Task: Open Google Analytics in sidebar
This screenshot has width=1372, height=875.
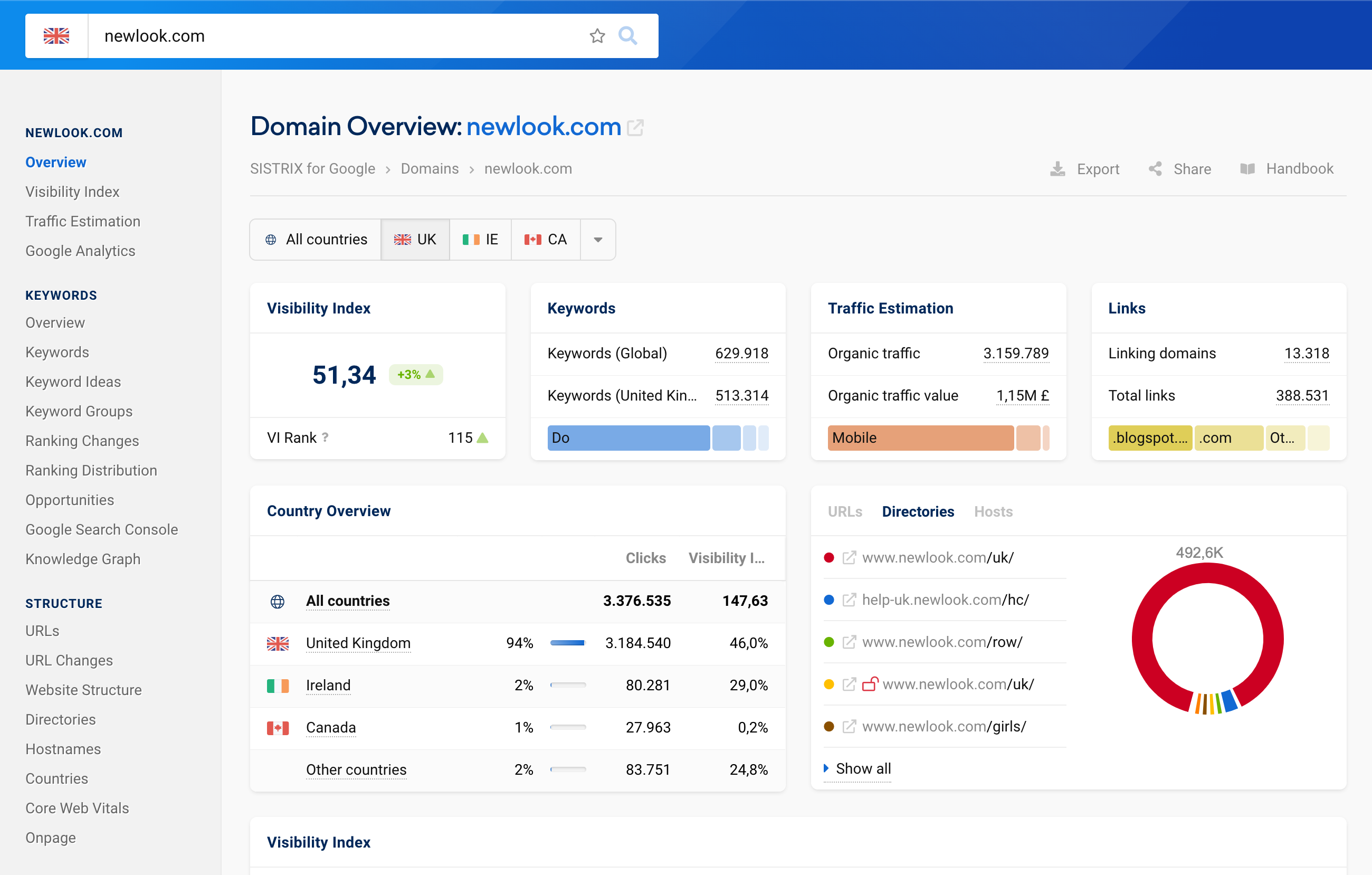Action: 80,251
